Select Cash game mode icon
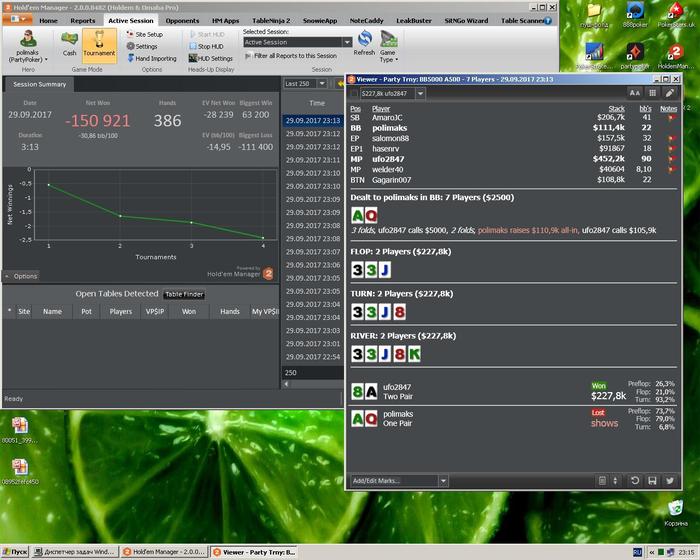 69,44
